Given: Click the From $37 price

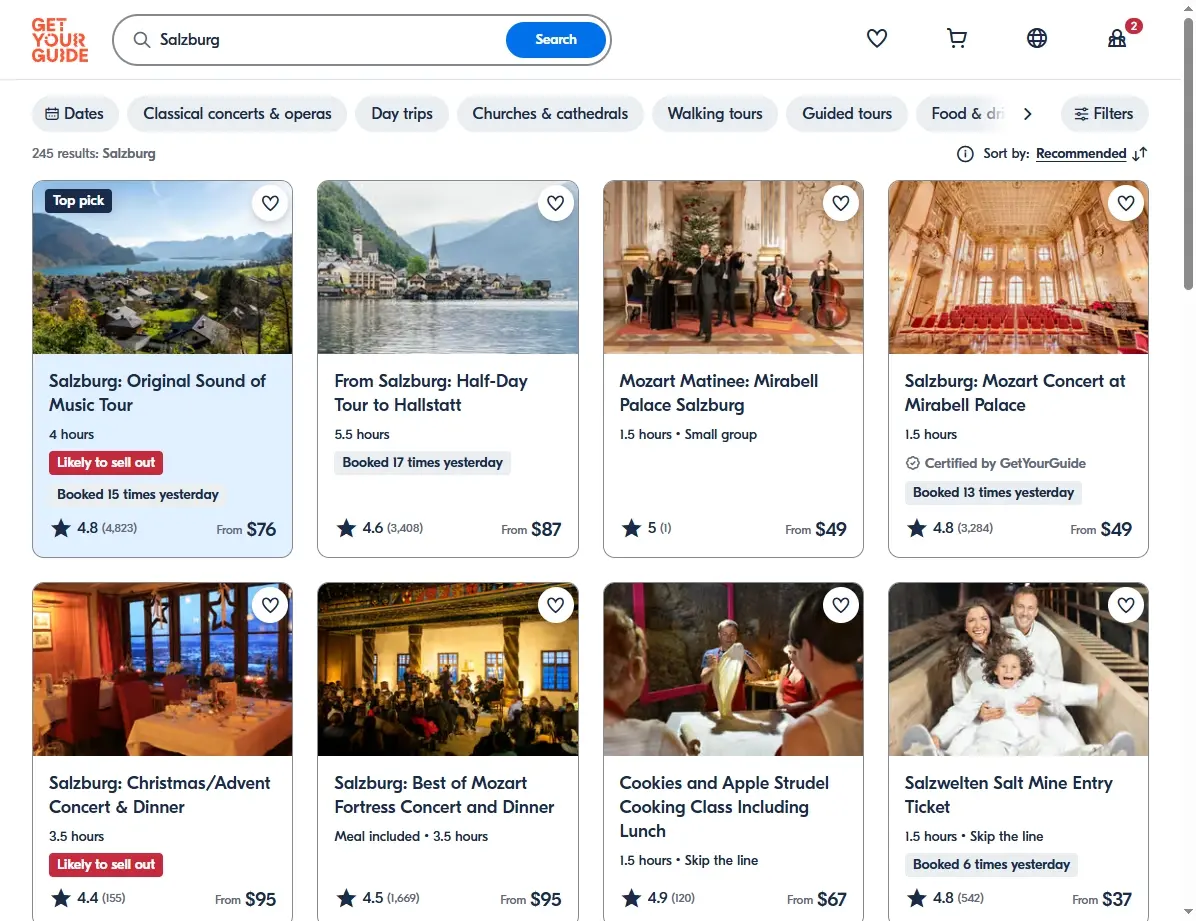Looking at the screenshot, I should (x=1101, y=899).
